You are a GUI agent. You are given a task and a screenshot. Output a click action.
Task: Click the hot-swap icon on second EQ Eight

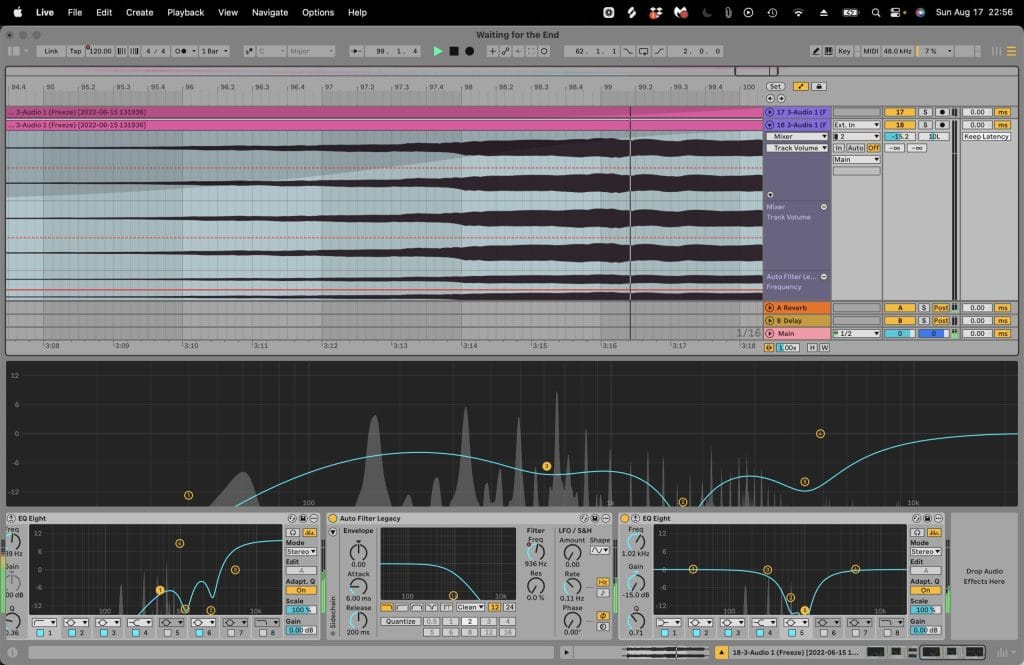coord(916,519)
